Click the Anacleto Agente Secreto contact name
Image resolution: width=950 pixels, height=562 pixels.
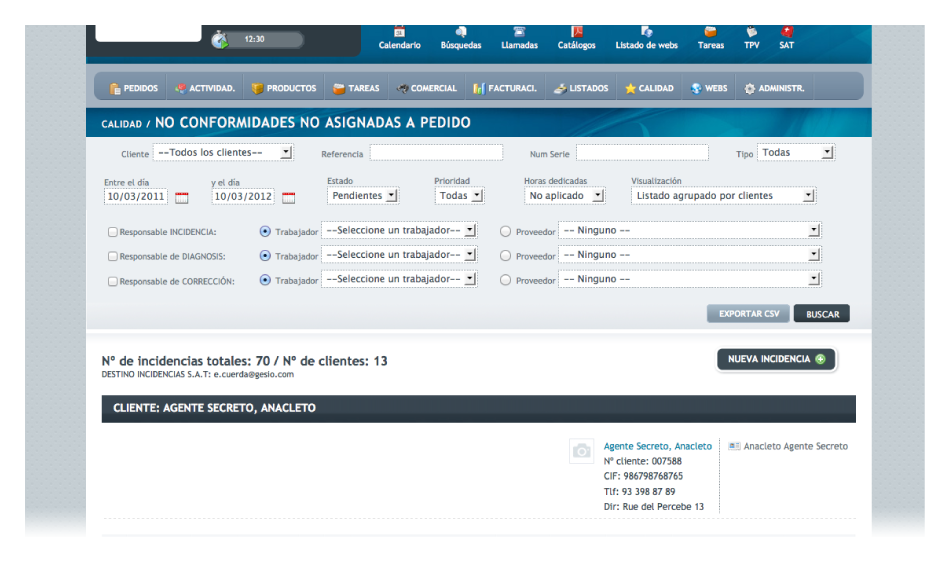[x=796, y=446]
